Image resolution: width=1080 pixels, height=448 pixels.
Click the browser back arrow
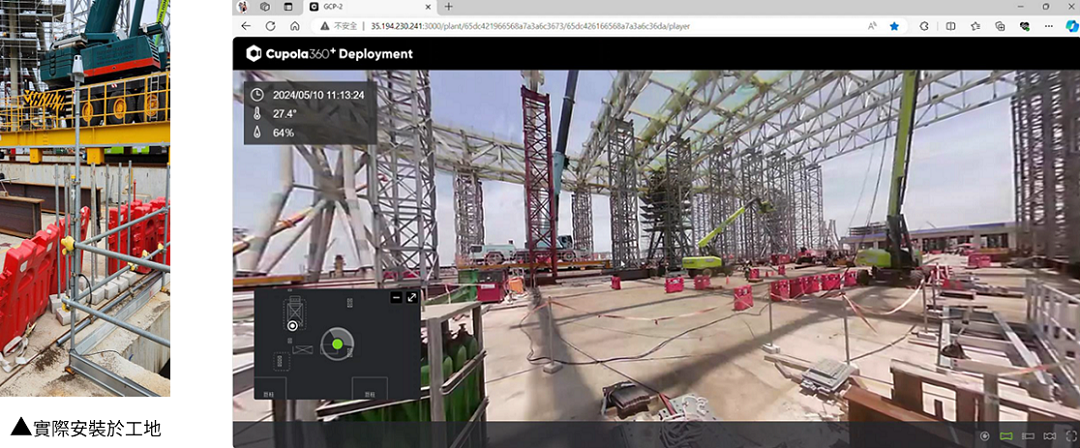pos(245,26)
